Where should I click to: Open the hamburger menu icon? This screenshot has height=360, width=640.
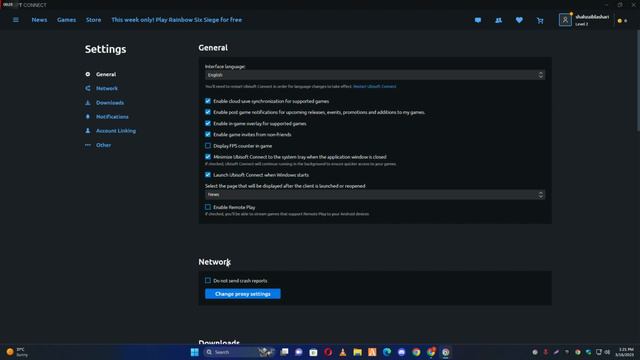(16, 20)
